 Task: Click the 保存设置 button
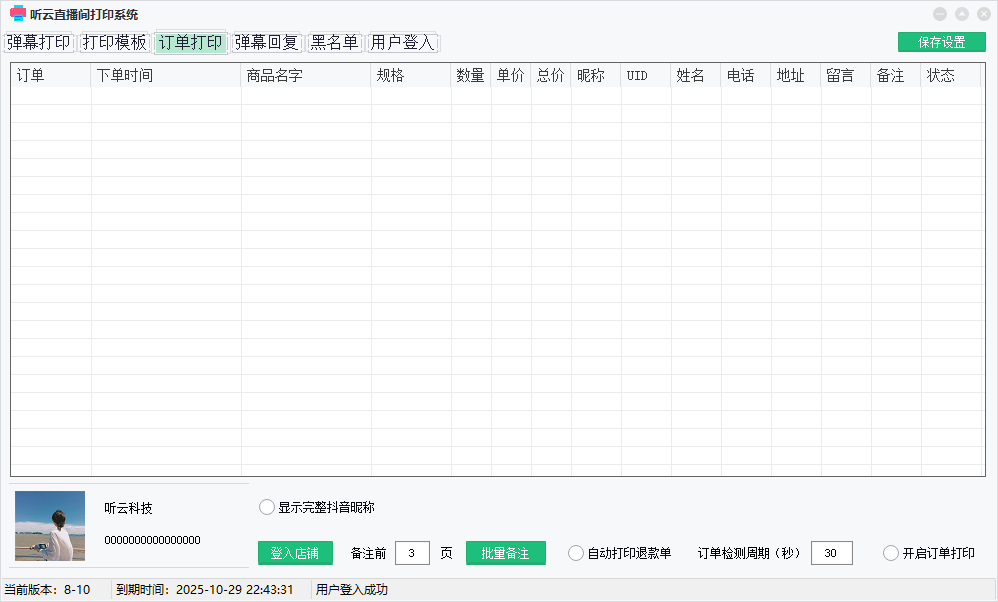[941, 42]
